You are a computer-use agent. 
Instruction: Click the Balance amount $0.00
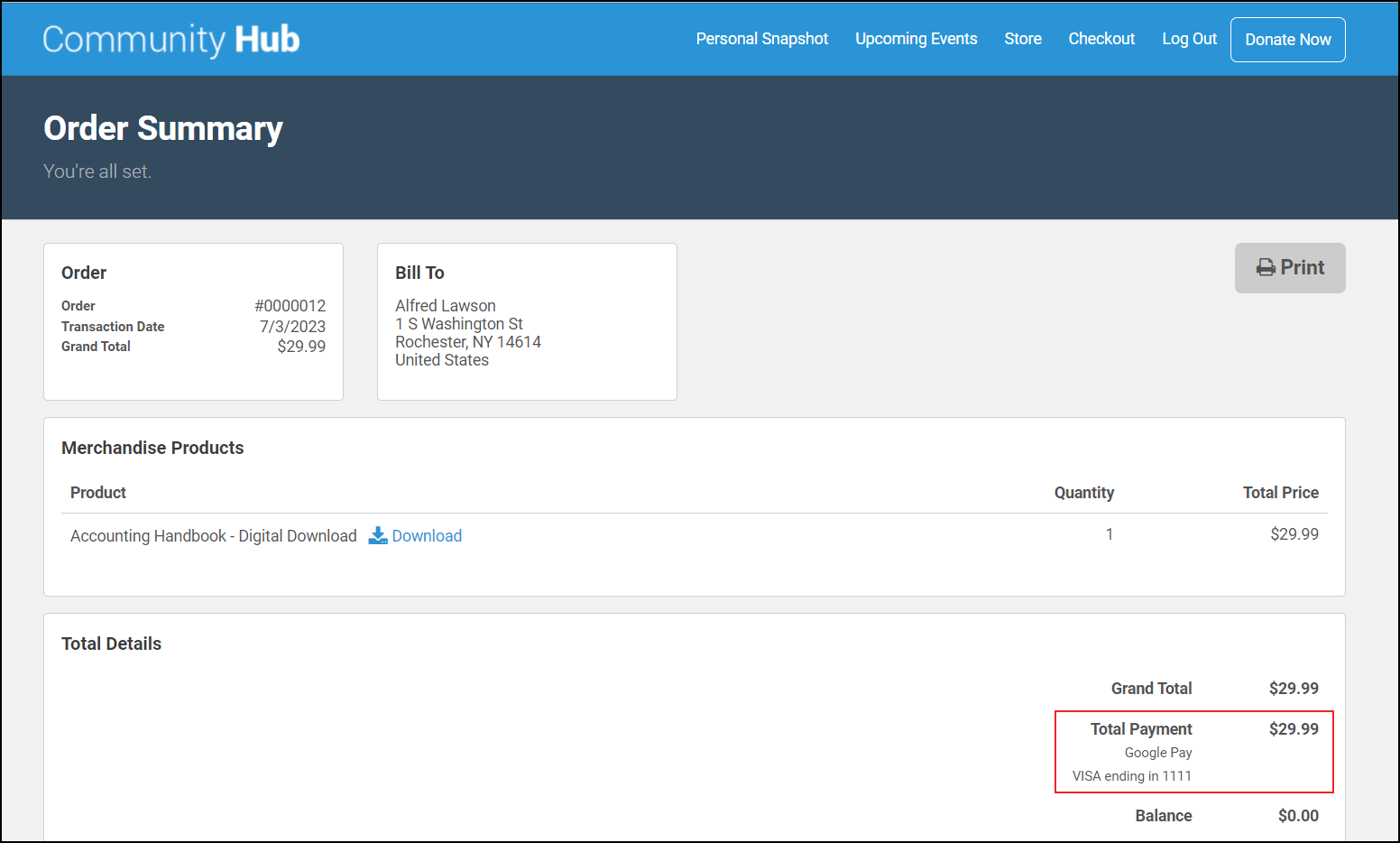(1297, 816)
